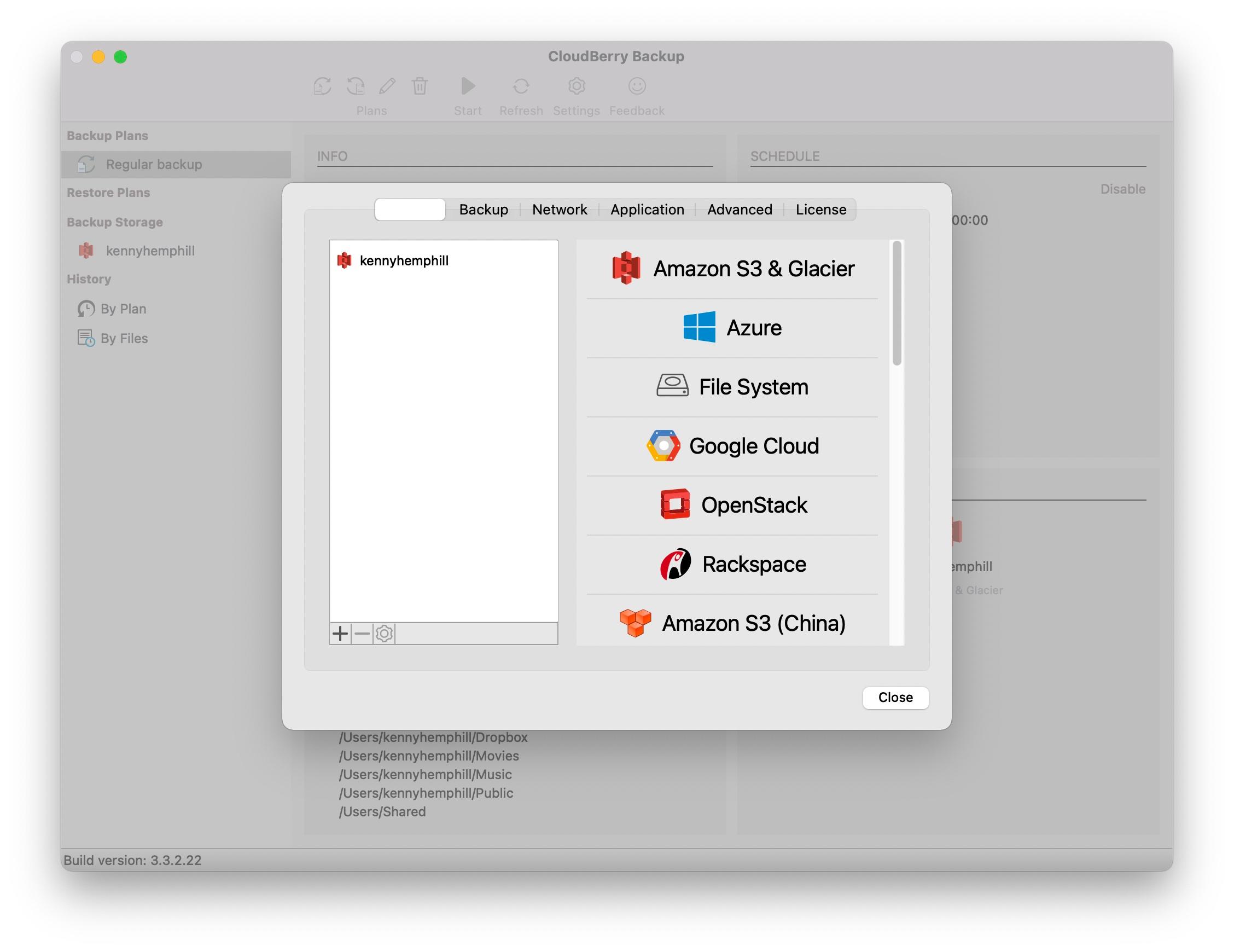Choose OpenStack storage provider
This screenshot has width=1234, height=952.
tap(732, 505)
